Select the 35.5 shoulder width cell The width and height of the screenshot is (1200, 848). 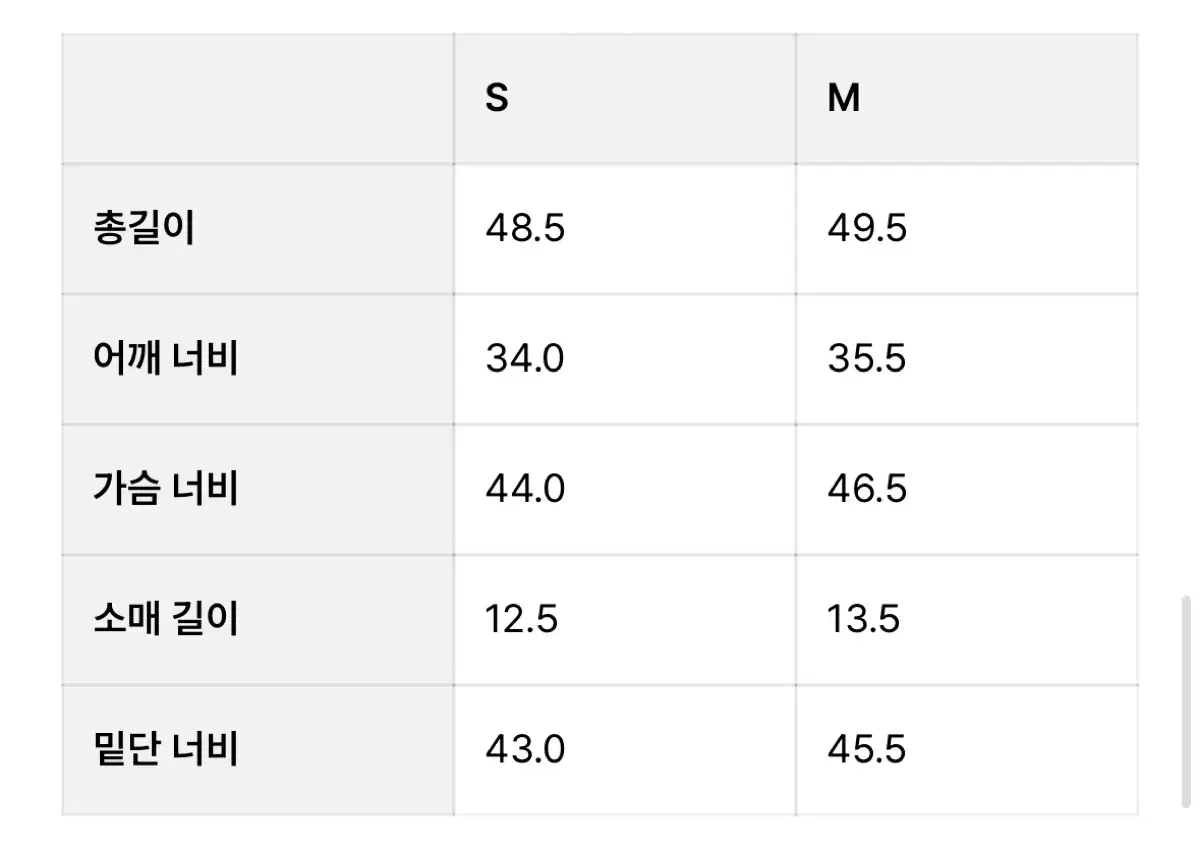[967, 359]
